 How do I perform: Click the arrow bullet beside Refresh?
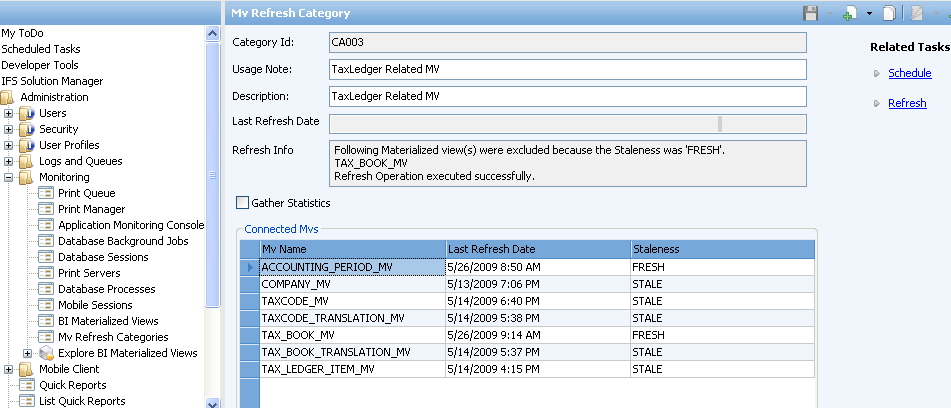(876, 103)
